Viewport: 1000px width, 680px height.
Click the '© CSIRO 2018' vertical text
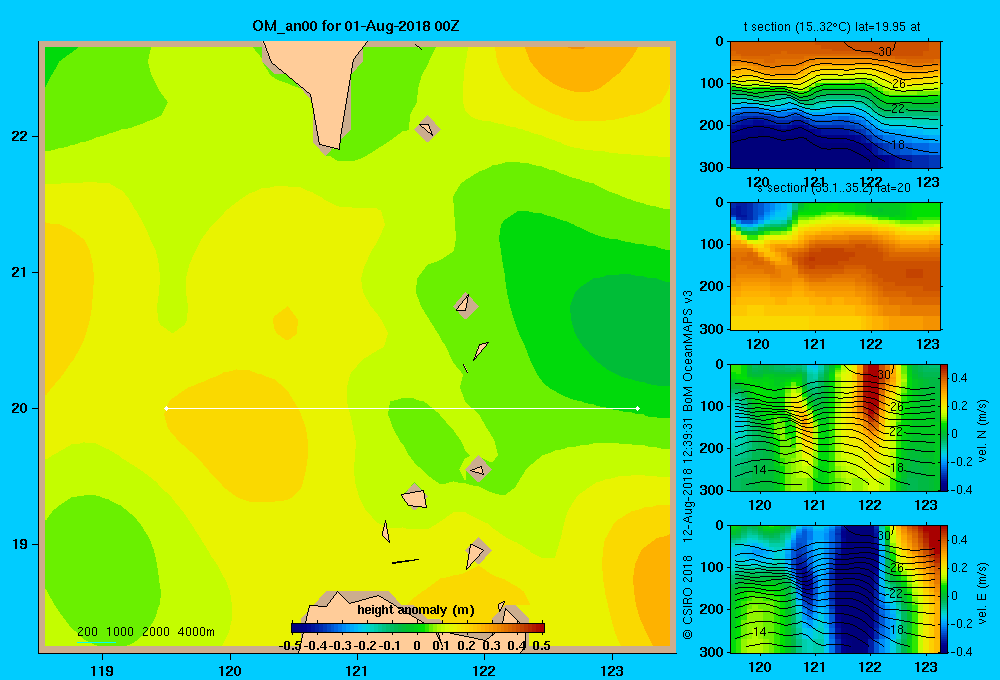pos(688,596)
